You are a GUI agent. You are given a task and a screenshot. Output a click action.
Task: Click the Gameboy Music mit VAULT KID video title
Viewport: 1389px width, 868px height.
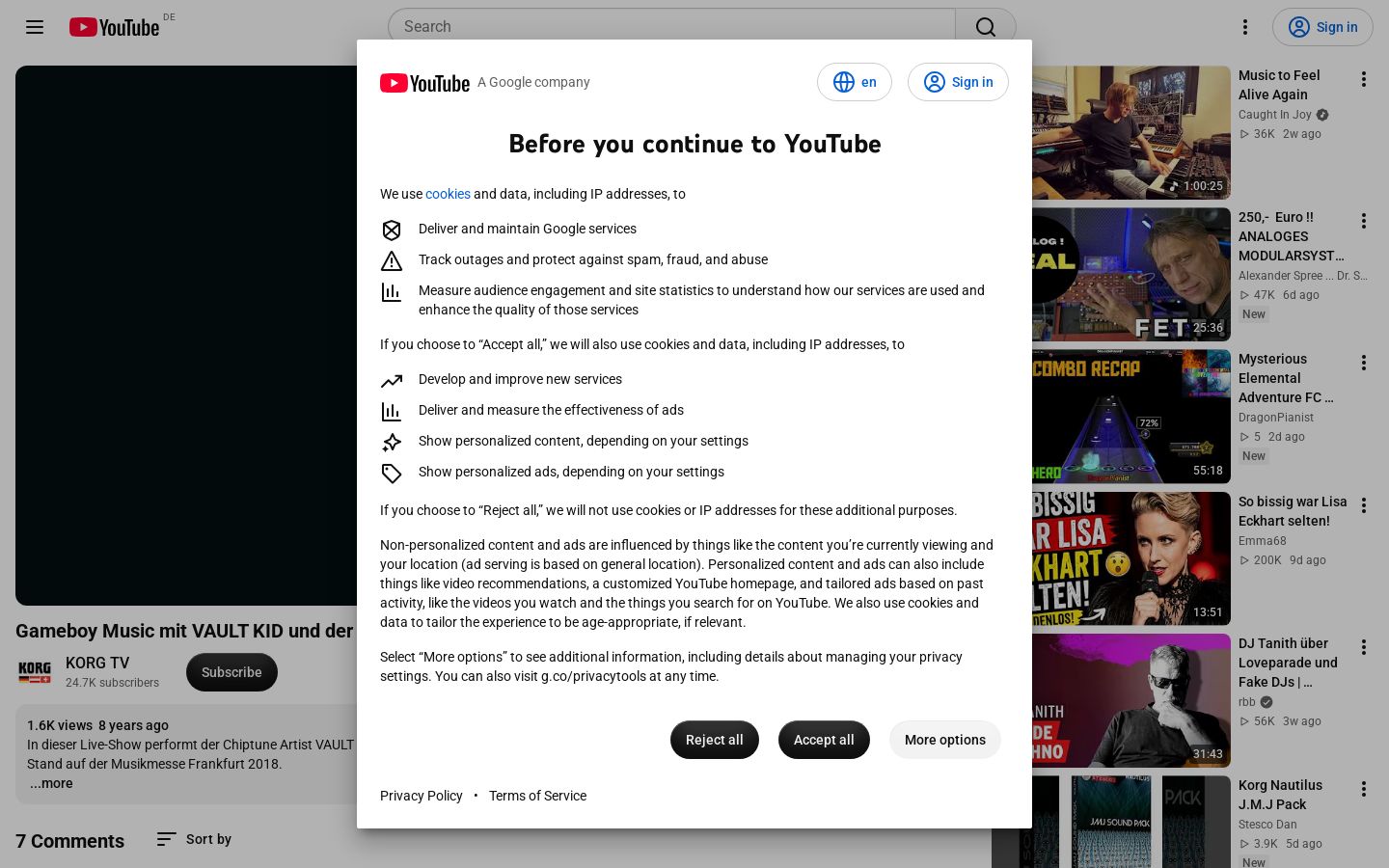185,631
